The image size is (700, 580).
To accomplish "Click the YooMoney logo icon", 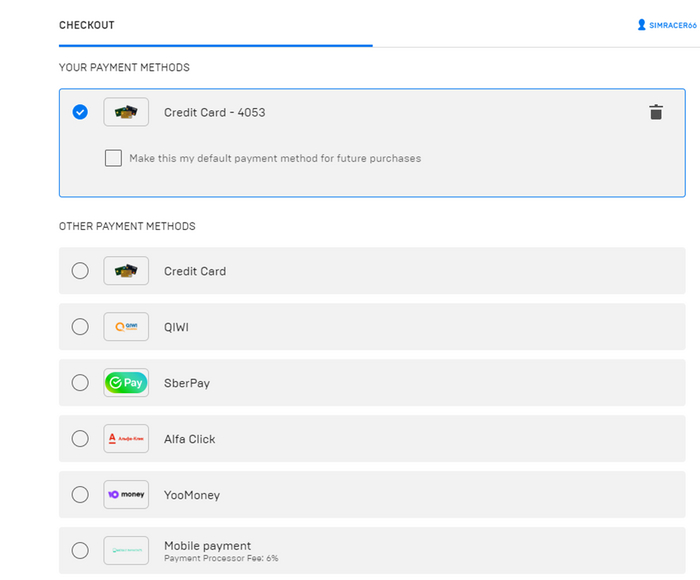I will point(126,495).
